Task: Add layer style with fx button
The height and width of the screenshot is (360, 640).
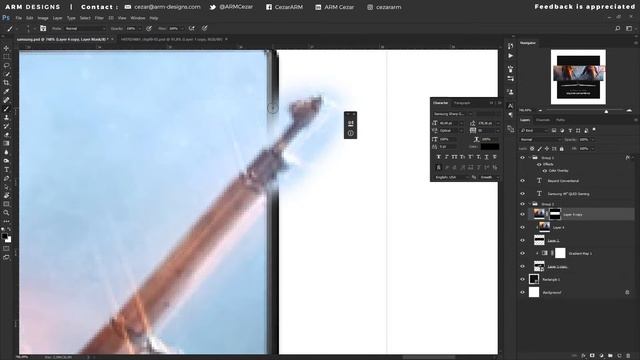Action: [584, 356]
